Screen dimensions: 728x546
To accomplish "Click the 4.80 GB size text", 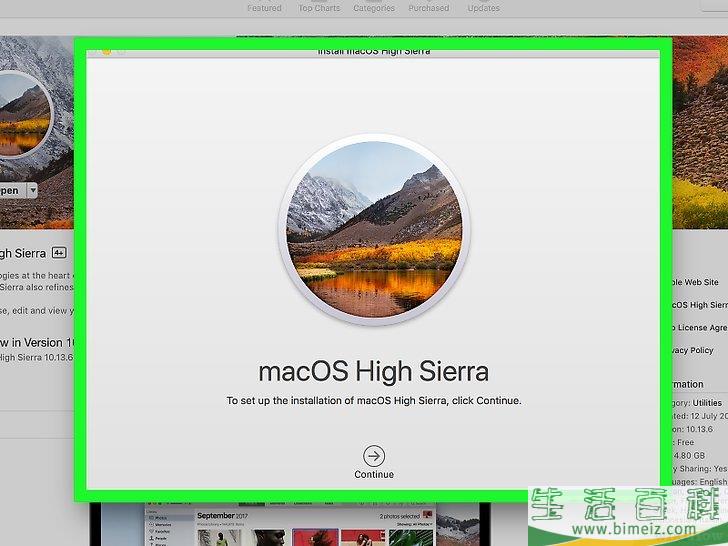I will point(689,455).
